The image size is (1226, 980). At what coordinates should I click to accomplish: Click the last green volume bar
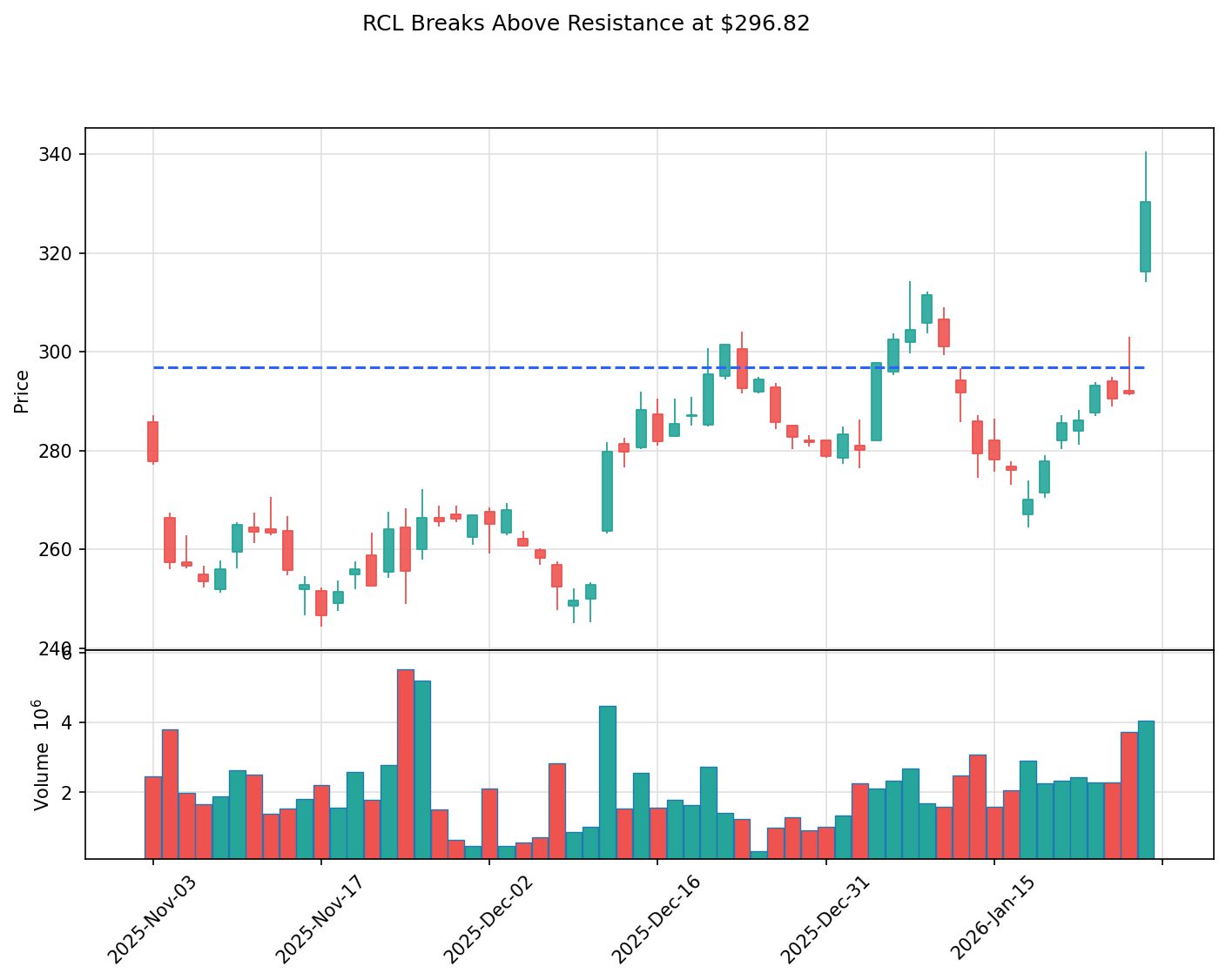click(x=1146, y=789)
